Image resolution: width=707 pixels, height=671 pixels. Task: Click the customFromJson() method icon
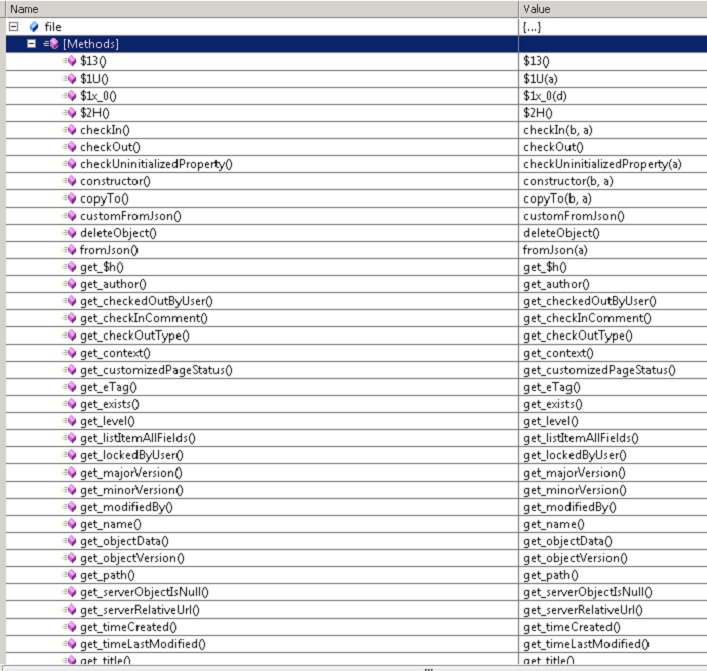[70, 216]
